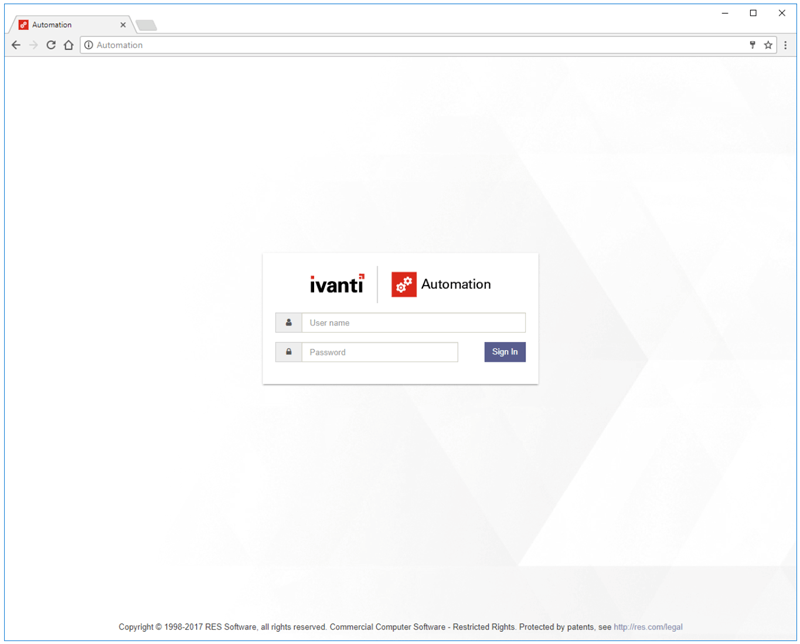Open the Chrome three-dot menu
The height and width of the screenshot is (644, 800).
[785, 45]
